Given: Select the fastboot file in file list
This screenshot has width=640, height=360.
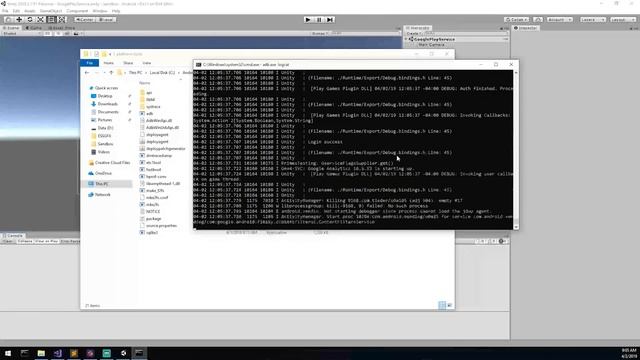Looking at the screenshot, I should (x=153, y=170).
